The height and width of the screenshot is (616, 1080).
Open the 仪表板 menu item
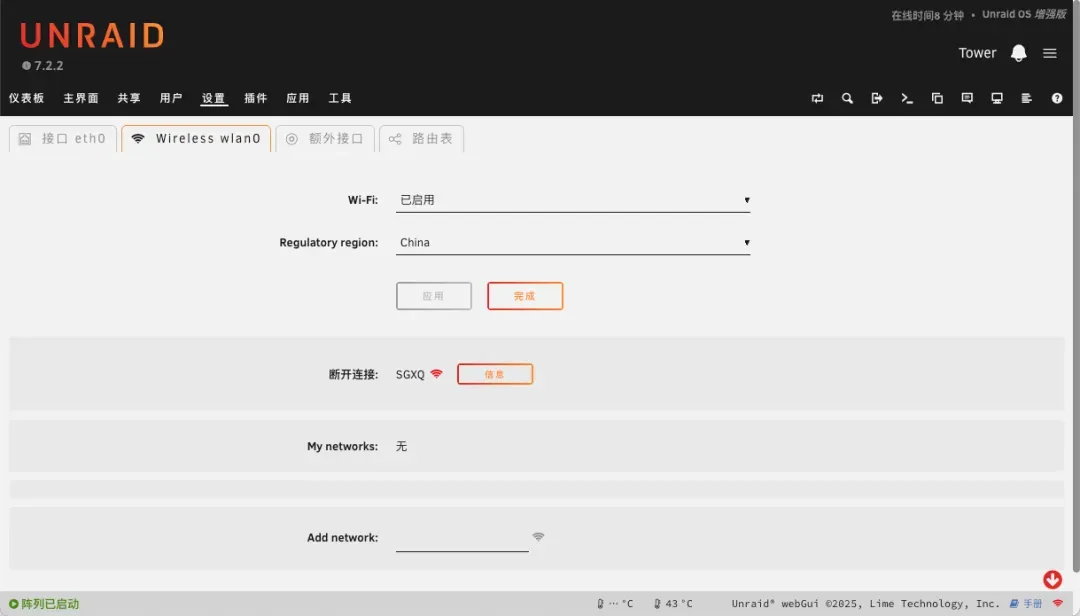click(x=27, y=98)
